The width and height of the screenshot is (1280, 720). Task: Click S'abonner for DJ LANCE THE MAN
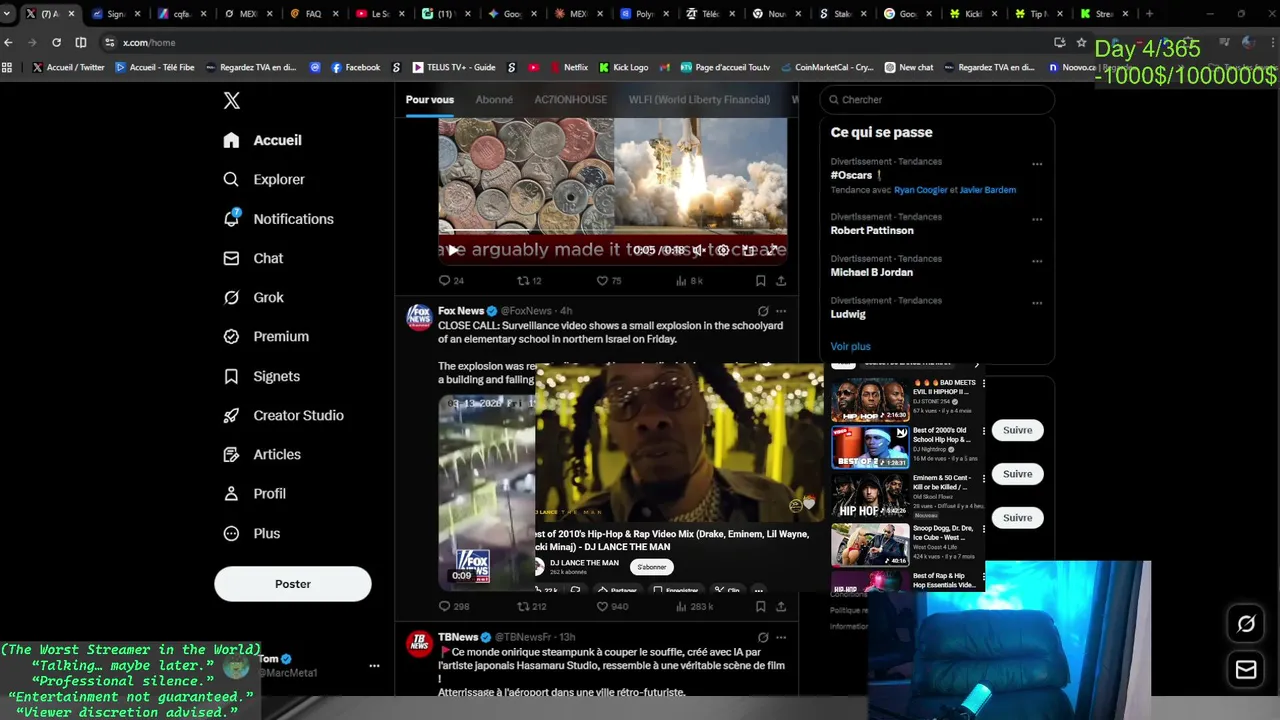(651, 567)
